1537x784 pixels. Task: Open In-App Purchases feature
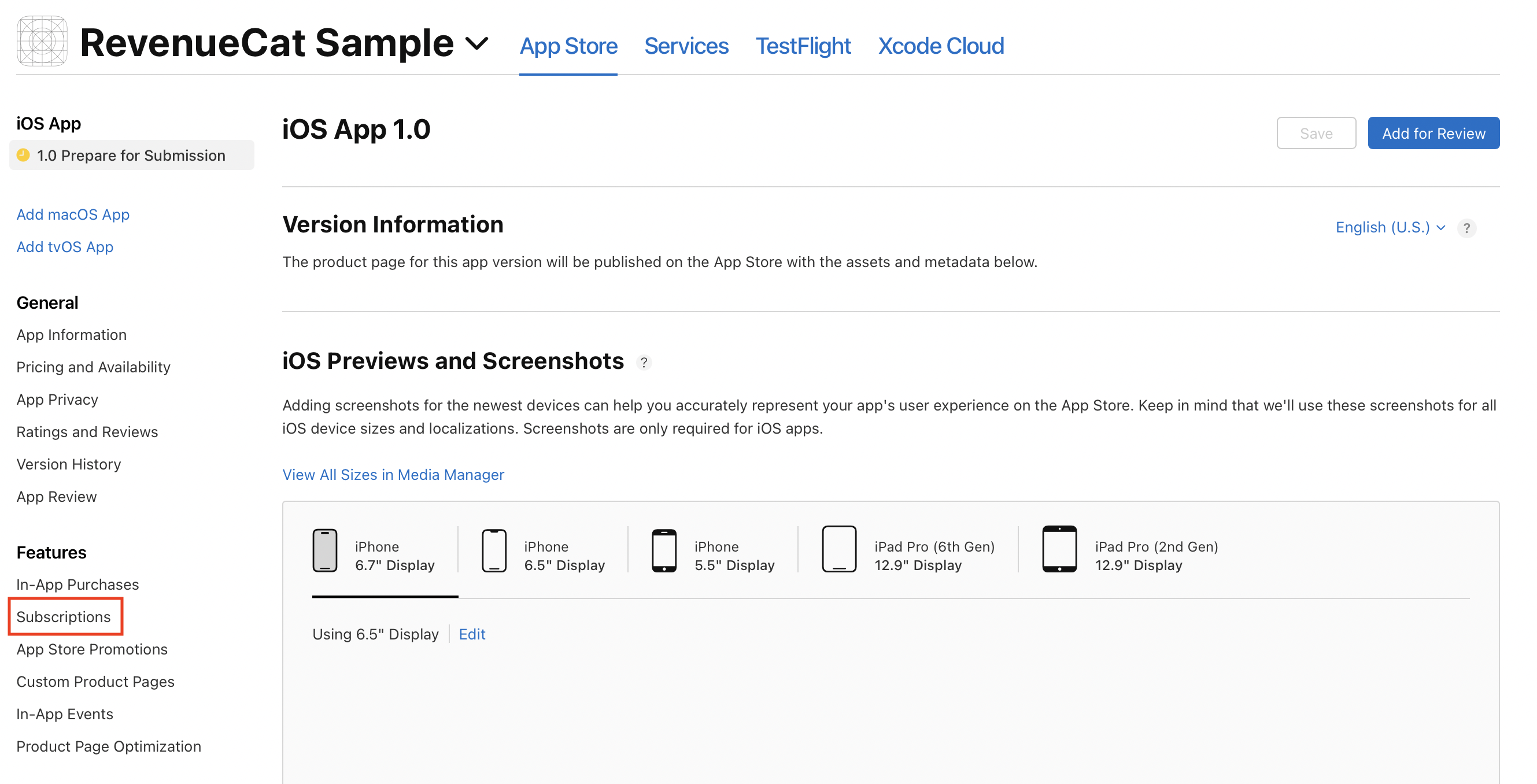[x=77, y=585]
